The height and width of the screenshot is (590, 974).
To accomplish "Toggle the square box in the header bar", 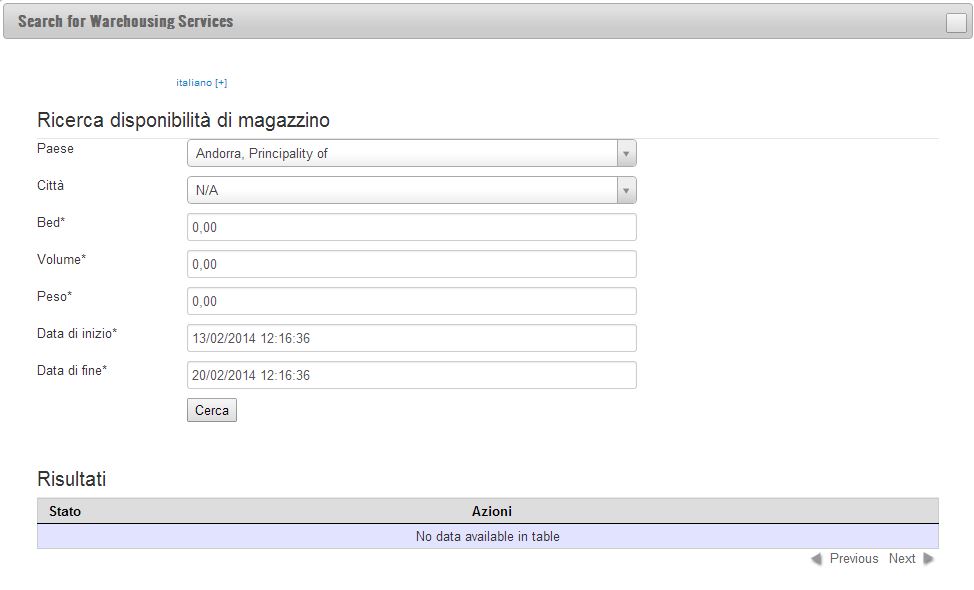I will [956, 23].
